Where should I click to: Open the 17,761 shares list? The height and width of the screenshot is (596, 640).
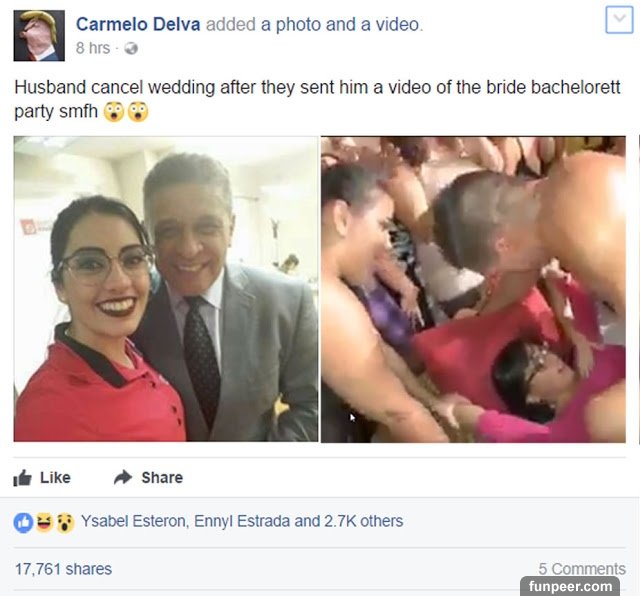click(x=63, y=569)
